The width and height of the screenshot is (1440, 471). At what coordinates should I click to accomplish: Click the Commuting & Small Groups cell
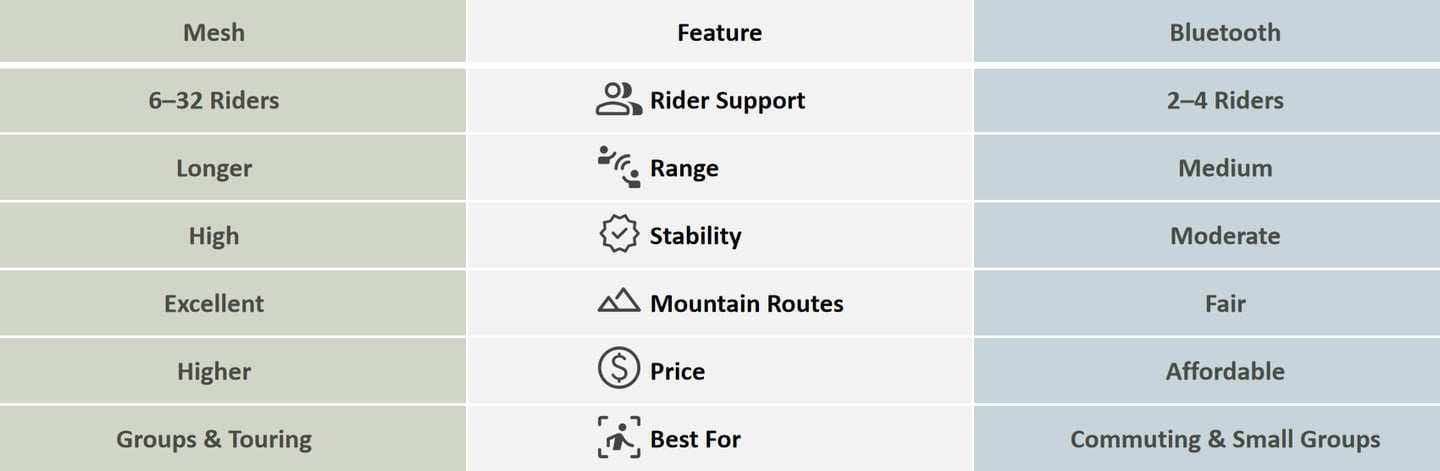point(1224,439)
